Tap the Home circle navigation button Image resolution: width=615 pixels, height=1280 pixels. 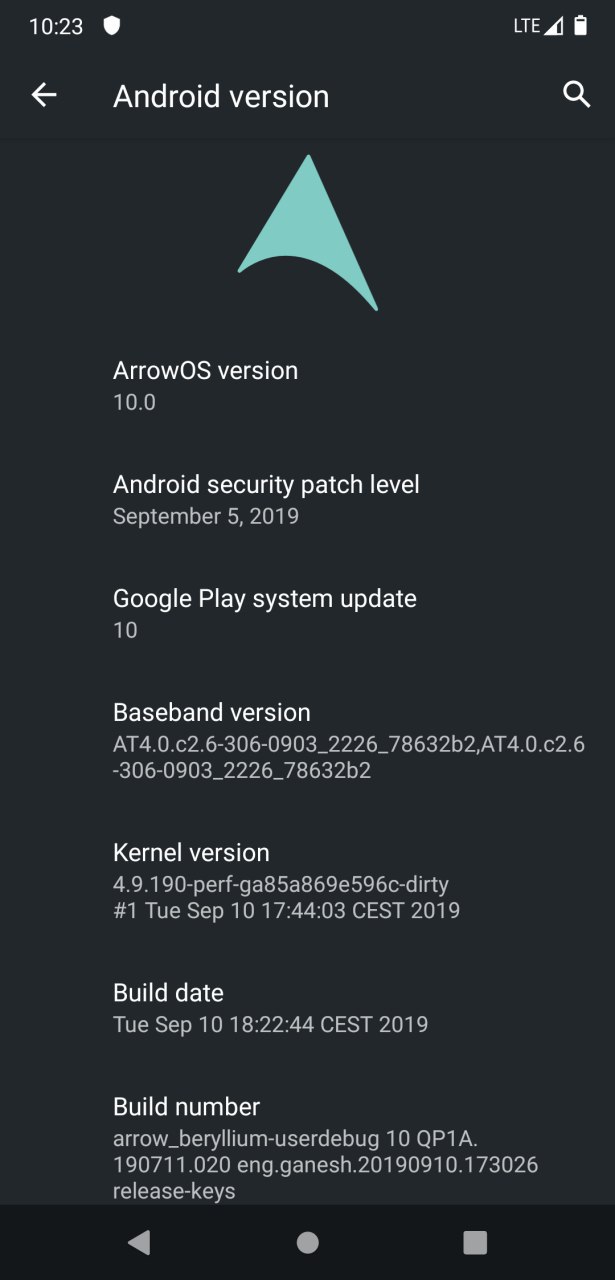click(308, 1242)
